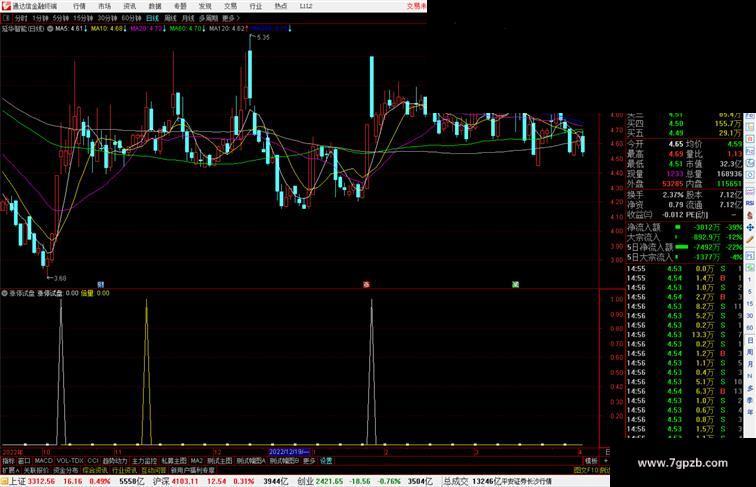Switch chart to 分时 view

[x=21, y=18]
